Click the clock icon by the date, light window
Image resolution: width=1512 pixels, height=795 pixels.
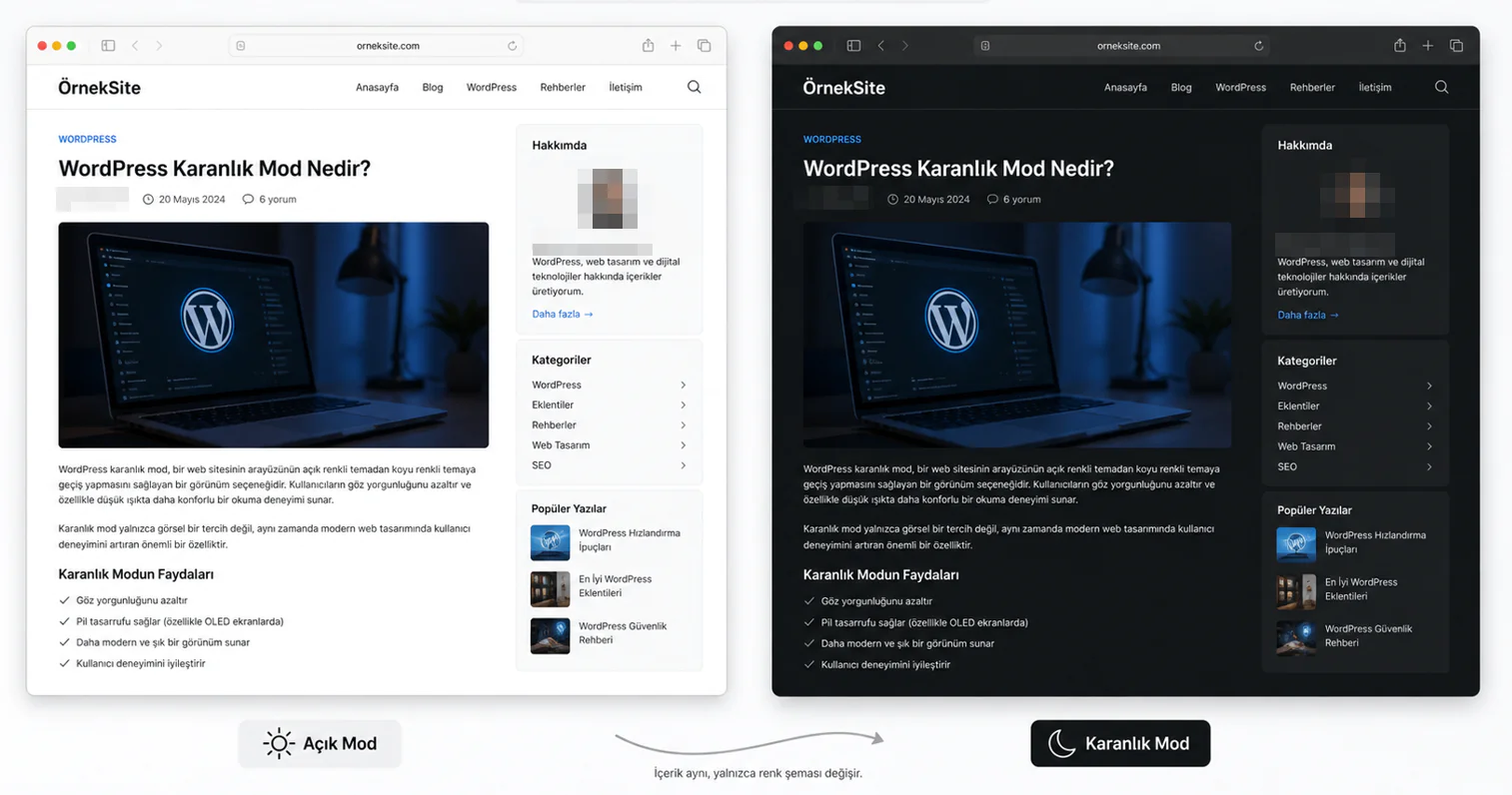[148, 199]
